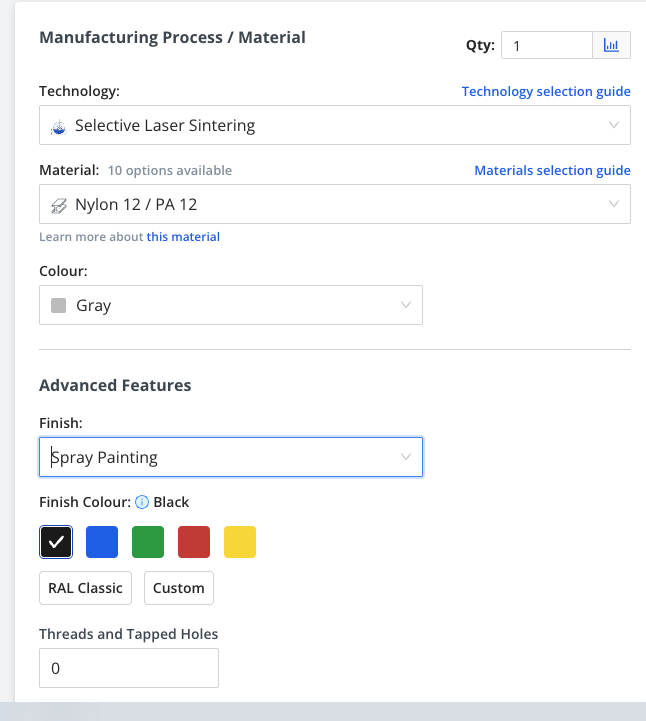Follow the 'this material' link
Viewport: 646px width, 721px height.
click(183, 237)
